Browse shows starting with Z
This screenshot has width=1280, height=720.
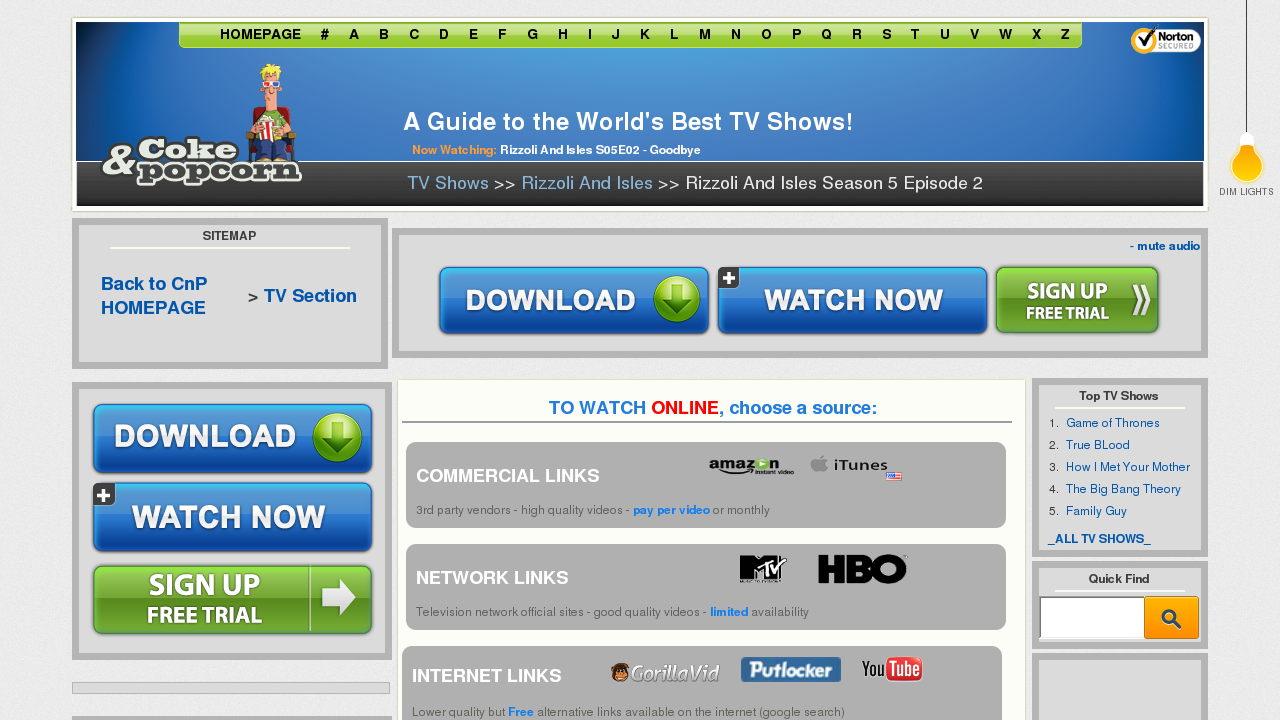(1065, 34)
